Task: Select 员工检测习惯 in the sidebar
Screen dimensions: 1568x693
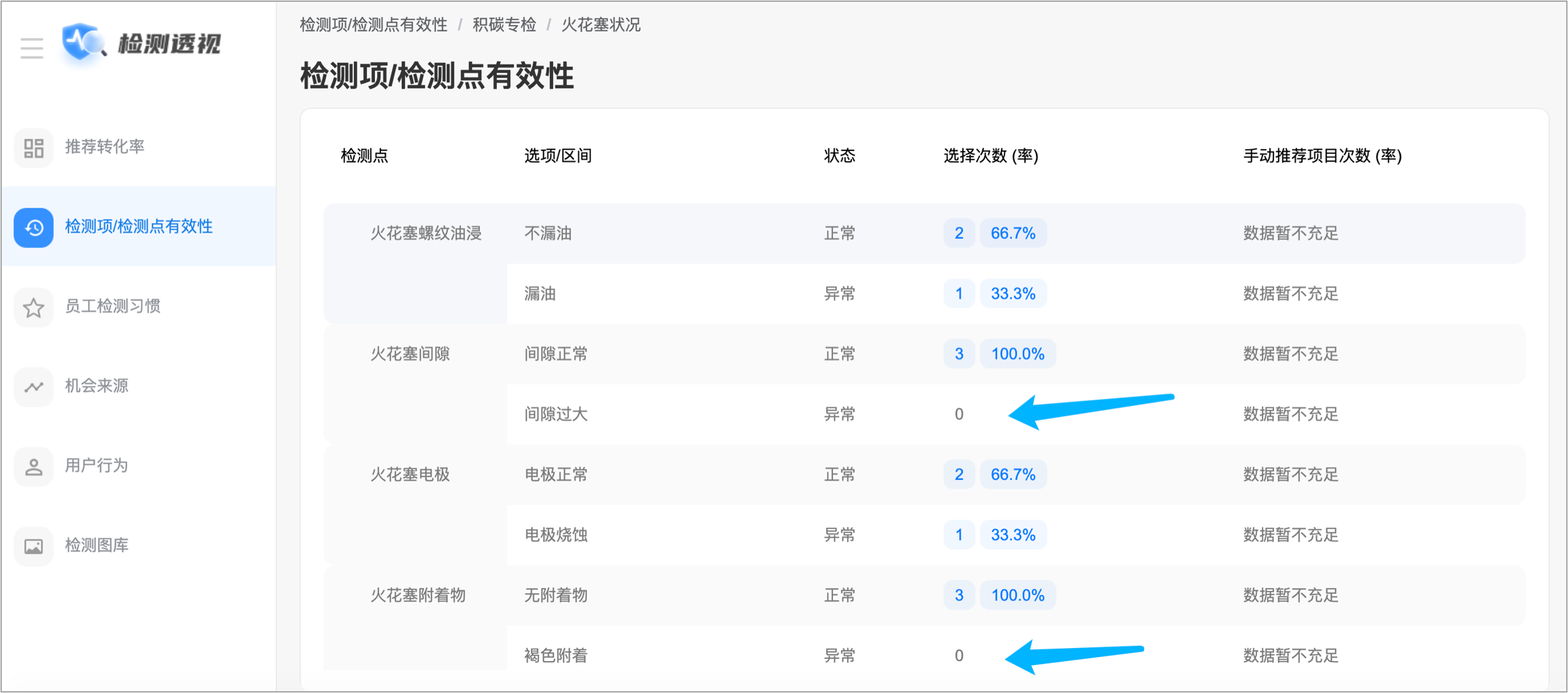Action: (x=112, y=306)
